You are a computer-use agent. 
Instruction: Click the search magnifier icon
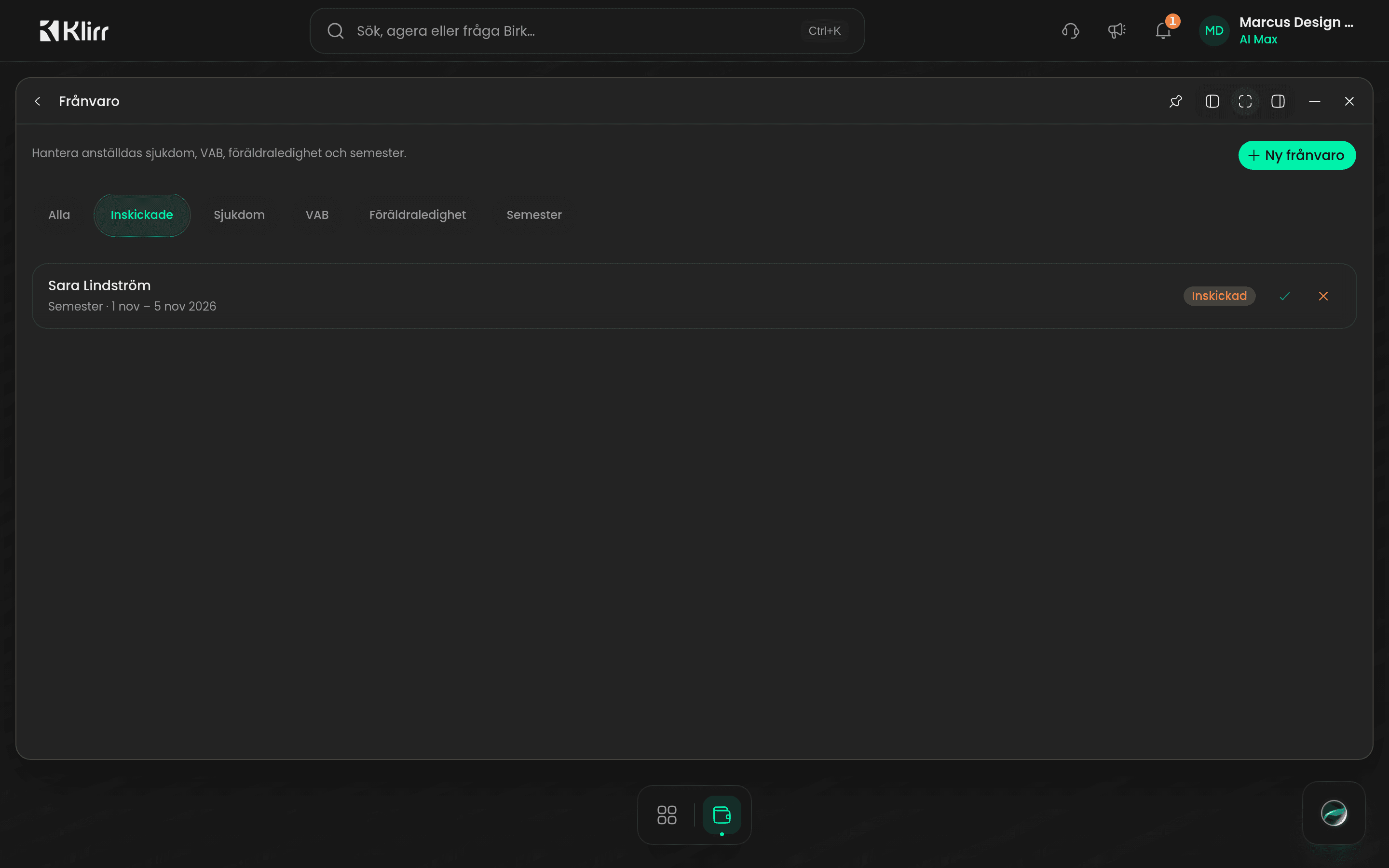tap(335, 31)
